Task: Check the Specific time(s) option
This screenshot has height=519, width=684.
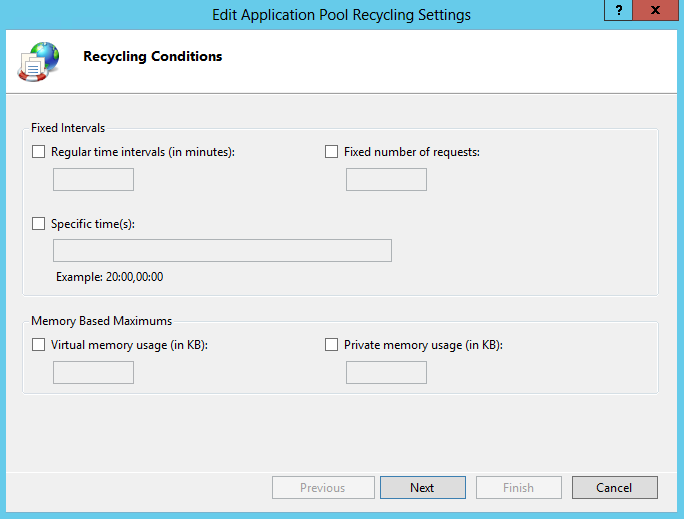Action: (39, 224)
